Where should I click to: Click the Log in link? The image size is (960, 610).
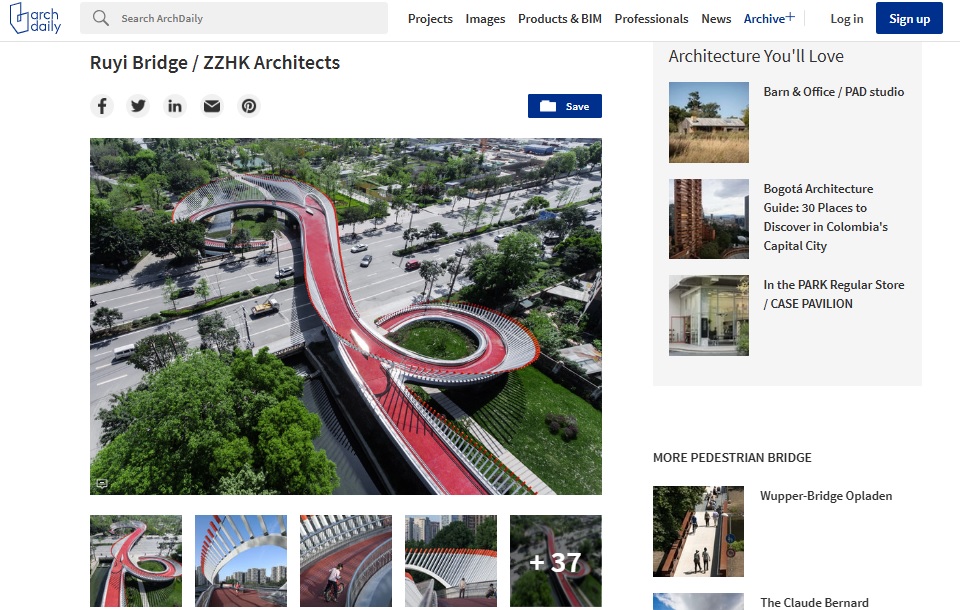click(847, 19)
